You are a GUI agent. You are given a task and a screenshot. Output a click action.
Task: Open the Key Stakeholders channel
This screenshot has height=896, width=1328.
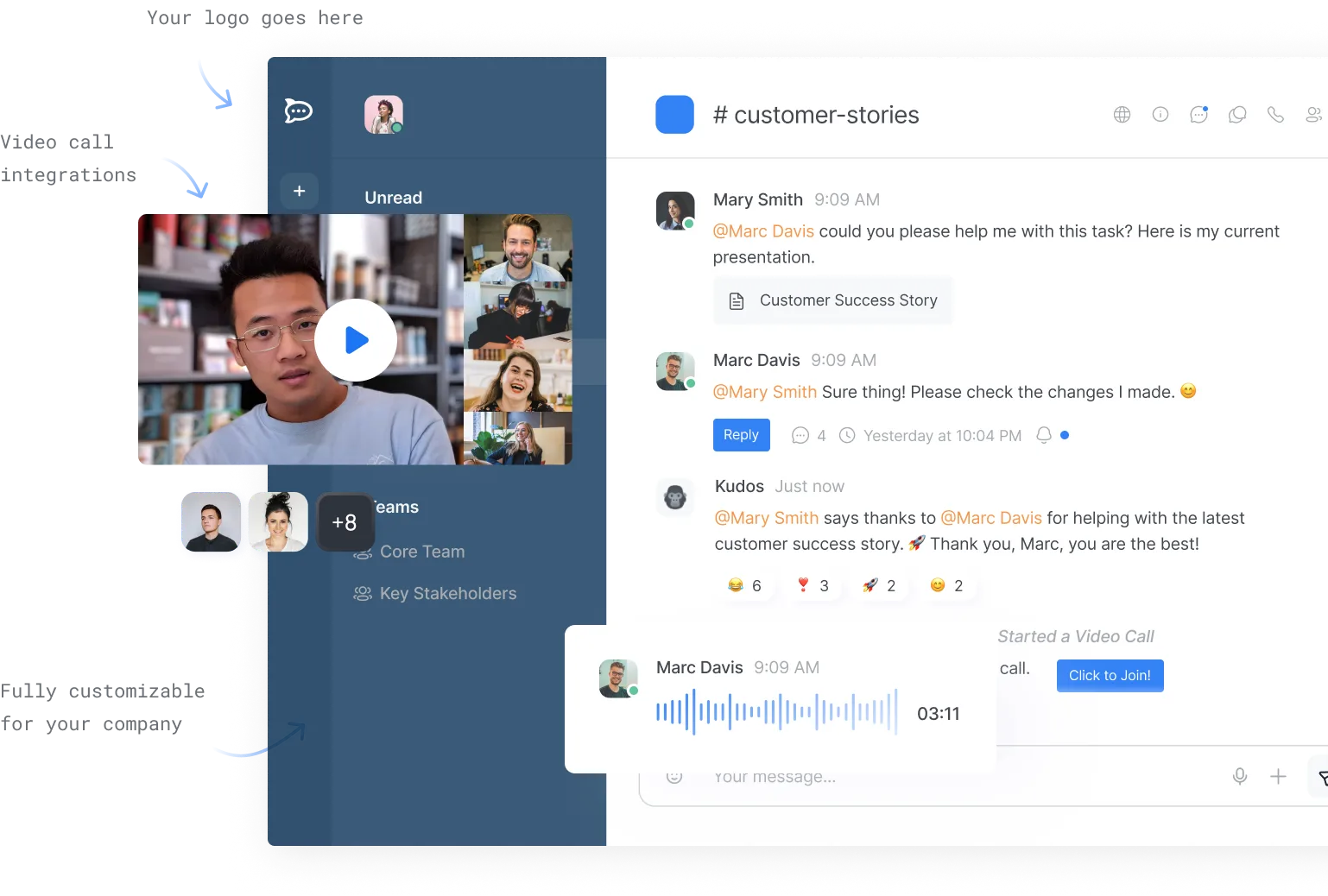[448, 593]
